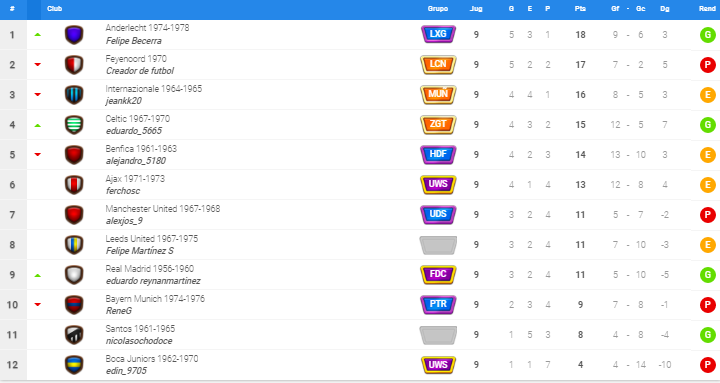Viewport: 720px width, 383px height.
Task: Open the PTR group badge
Action: tap(438, 304)
